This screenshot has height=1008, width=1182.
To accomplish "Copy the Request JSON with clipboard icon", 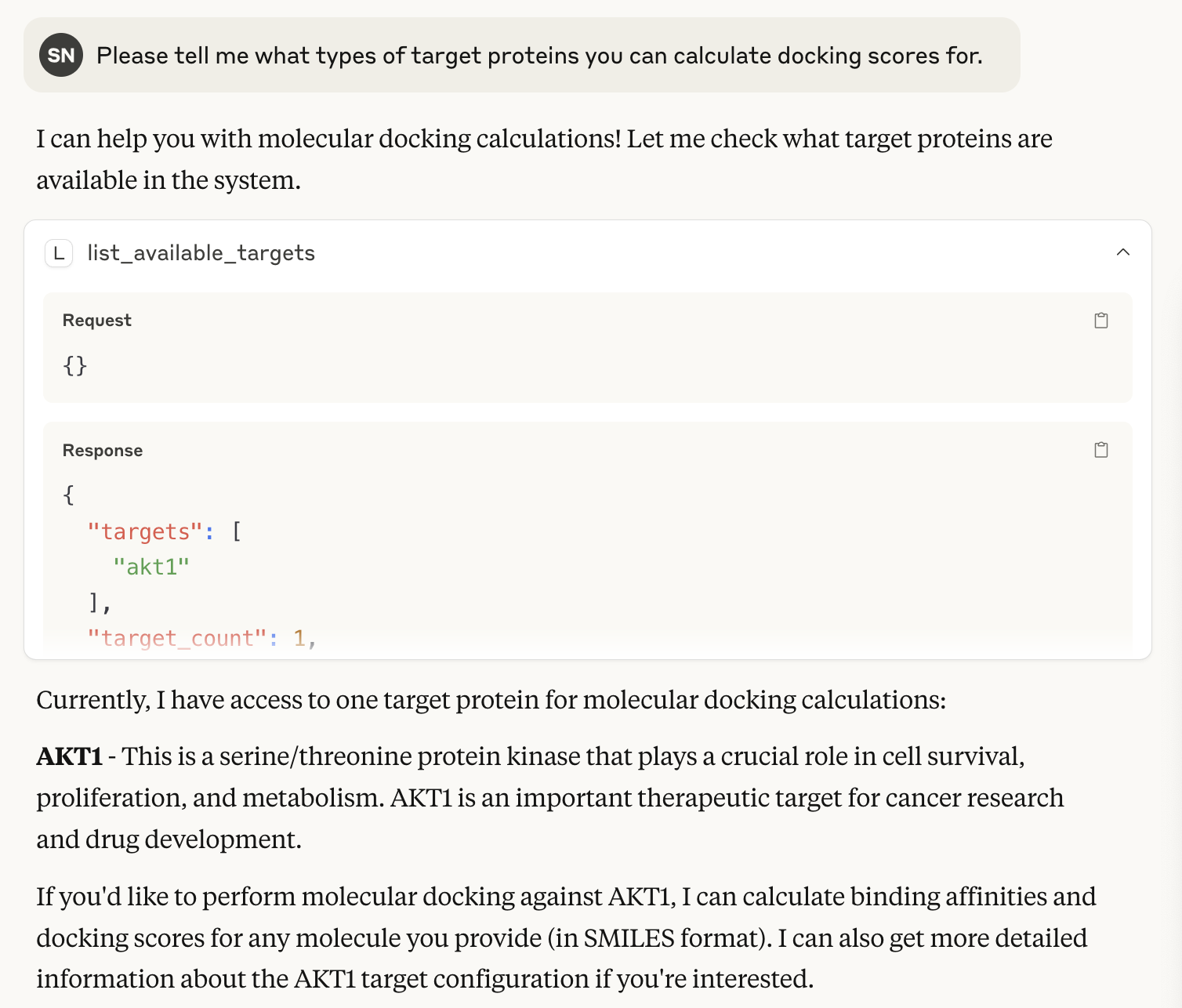I will pos(1100,321).
